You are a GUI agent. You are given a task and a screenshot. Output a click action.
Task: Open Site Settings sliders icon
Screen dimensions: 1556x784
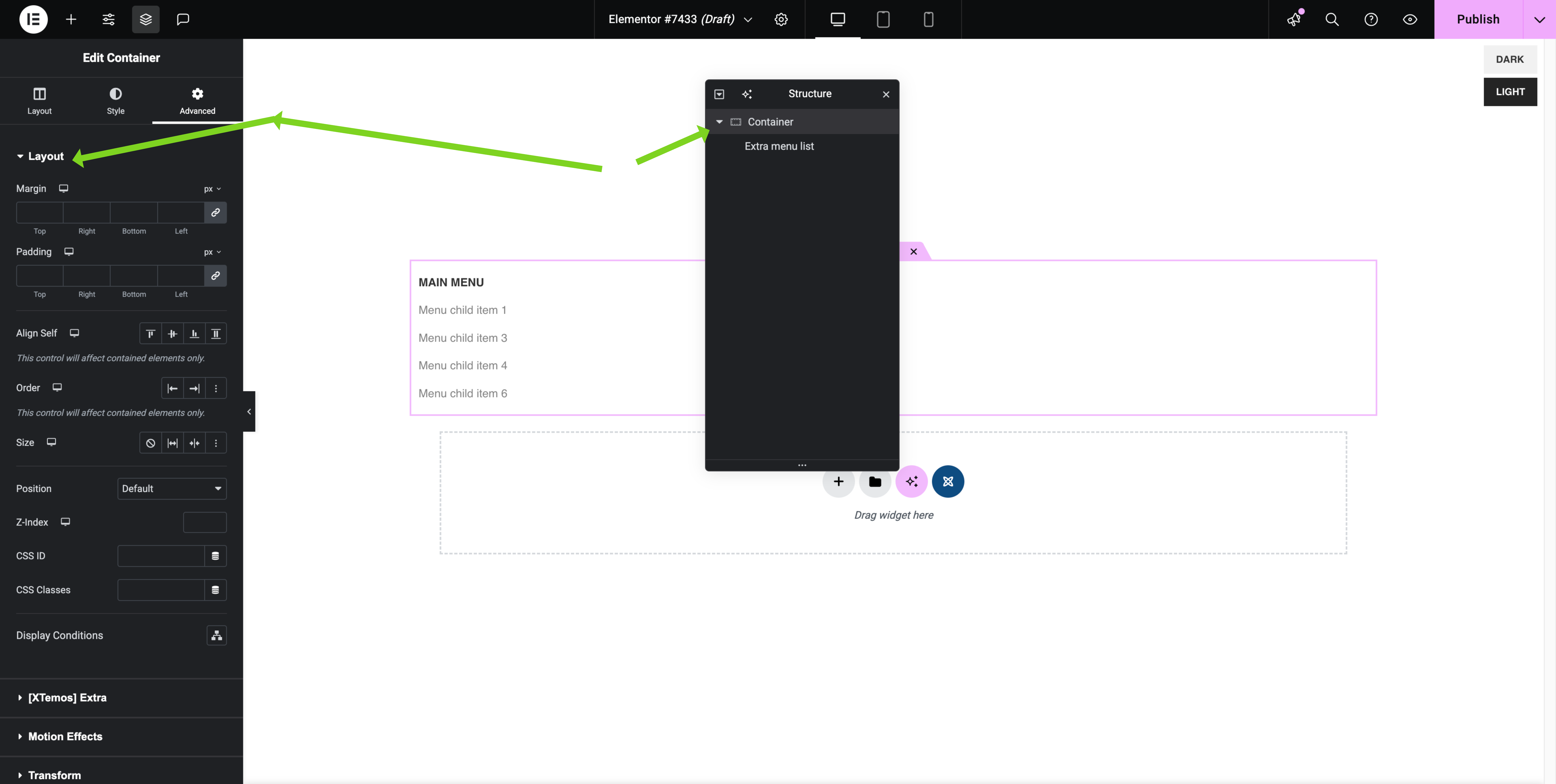[x=109, y=19]
